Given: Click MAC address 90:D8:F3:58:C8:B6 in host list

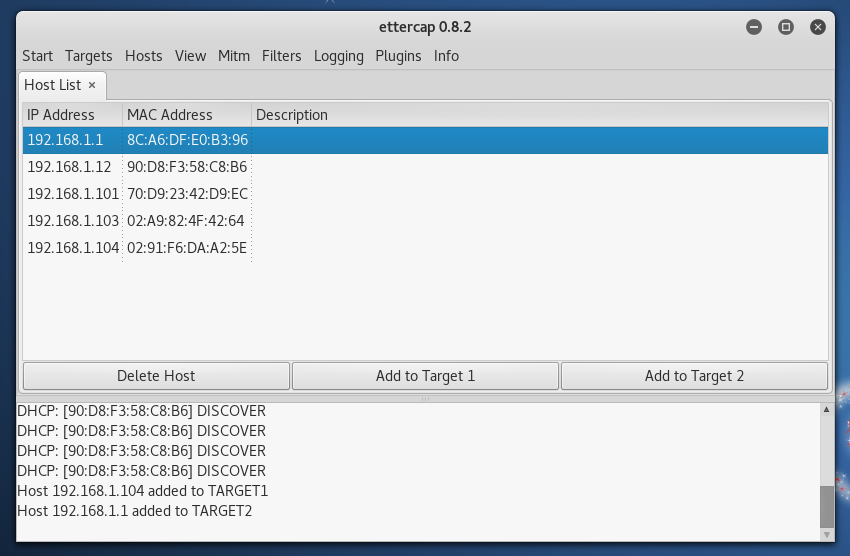Looking at the screenshot, I should click(x=187, y=167).
